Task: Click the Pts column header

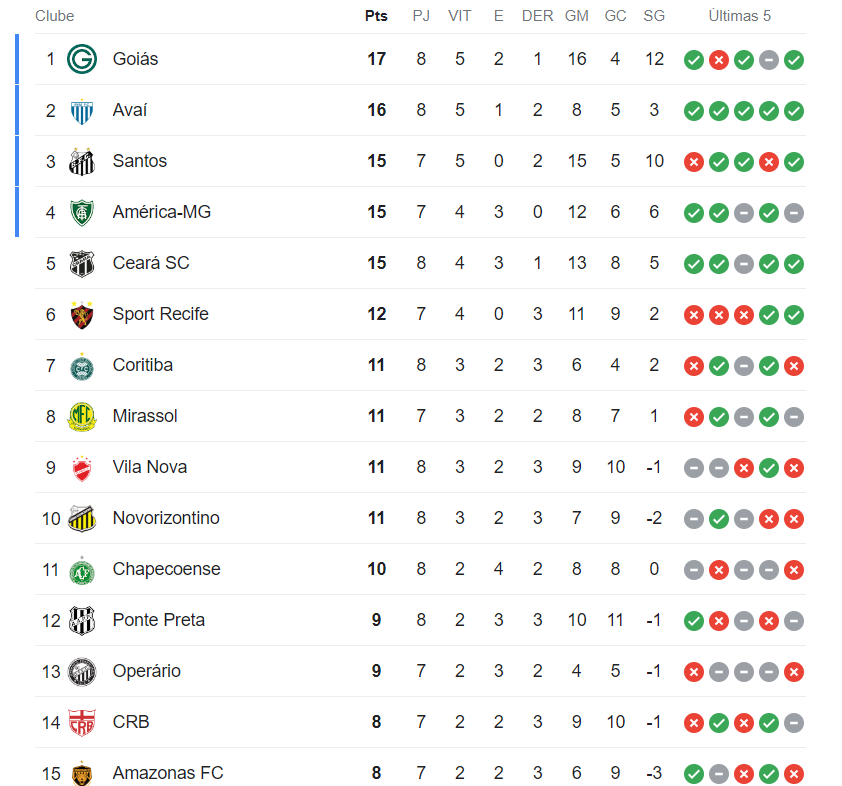Action: coord(376,16)
